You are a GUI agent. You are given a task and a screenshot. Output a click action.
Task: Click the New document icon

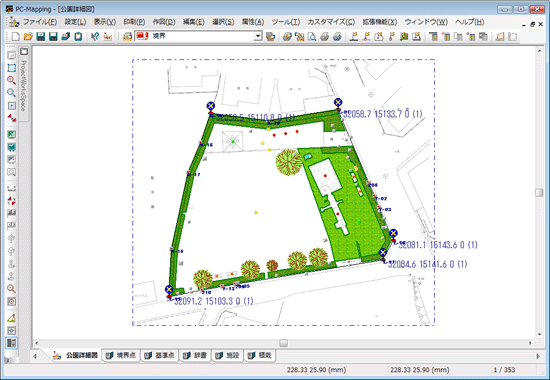click(x=15, y=36)
